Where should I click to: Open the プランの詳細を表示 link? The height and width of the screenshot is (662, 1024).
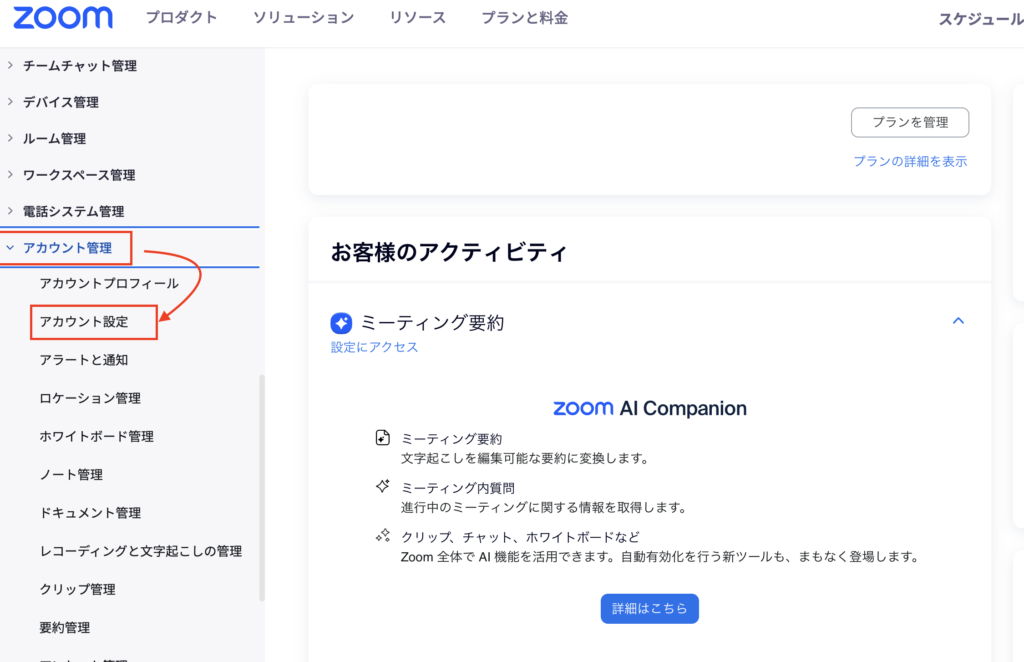coord(910,161)
